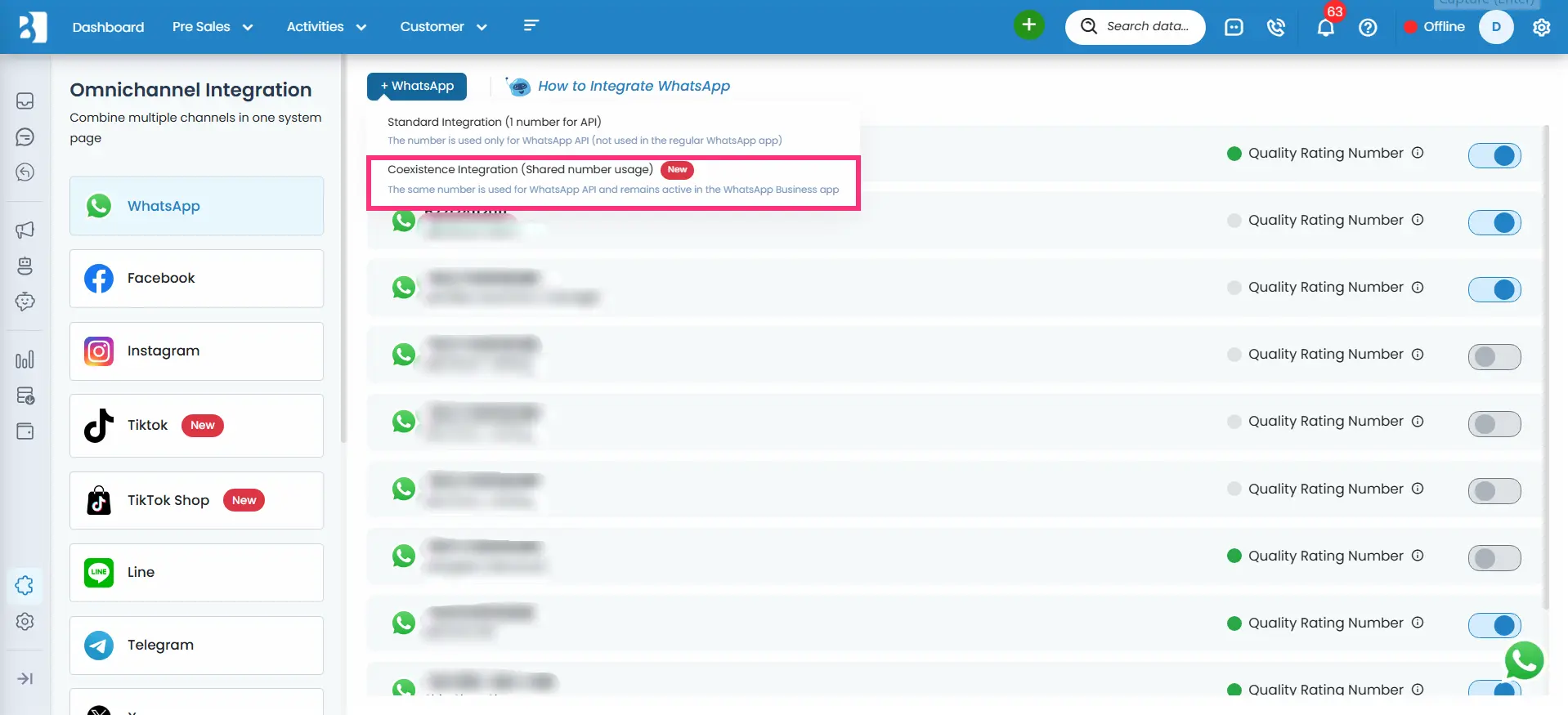Image resolution: width=1568 pixels, height=715 pixels.
Task: Click the + WhatsApp button
Action: coord(417,86)
